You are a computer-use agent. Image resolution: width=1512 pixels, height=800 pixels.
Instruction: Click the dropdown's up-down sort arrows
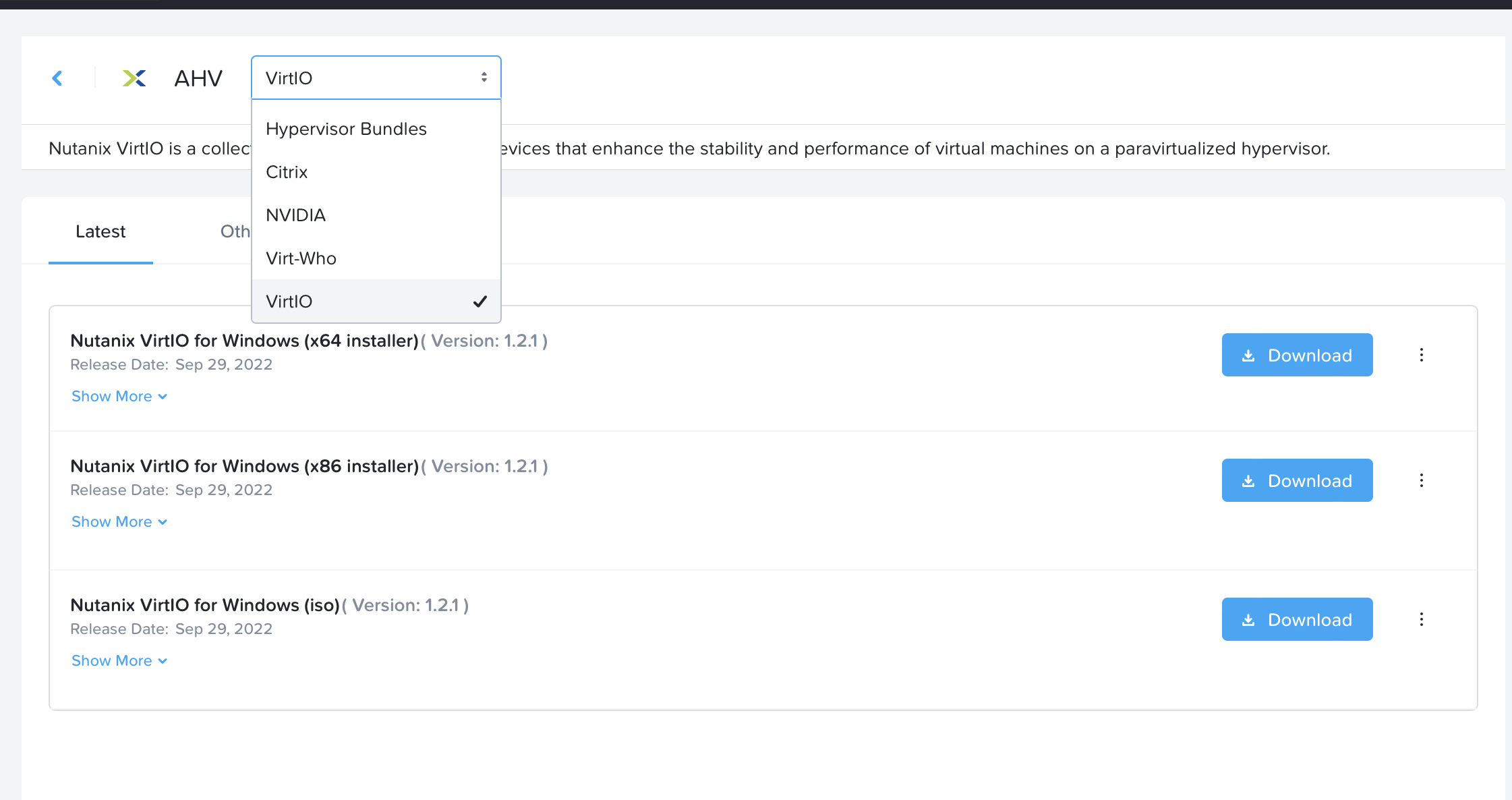click(x=484, y=77)
